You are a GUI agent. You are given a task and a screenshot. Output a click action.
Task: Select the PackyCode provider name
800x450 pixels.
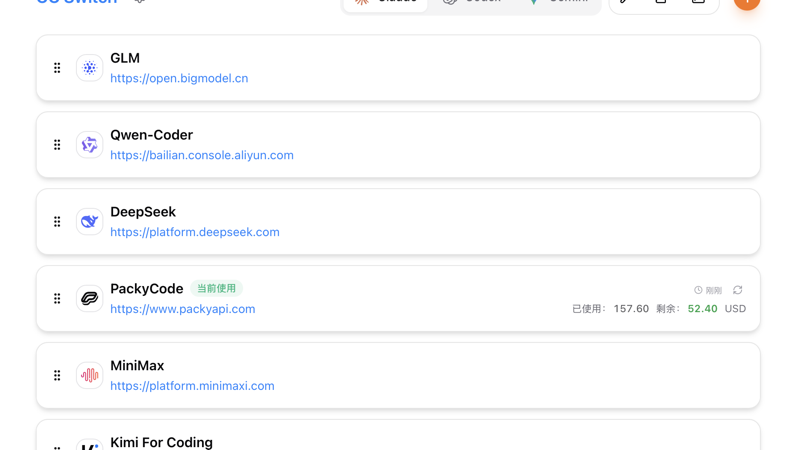[x=146, y=289]
